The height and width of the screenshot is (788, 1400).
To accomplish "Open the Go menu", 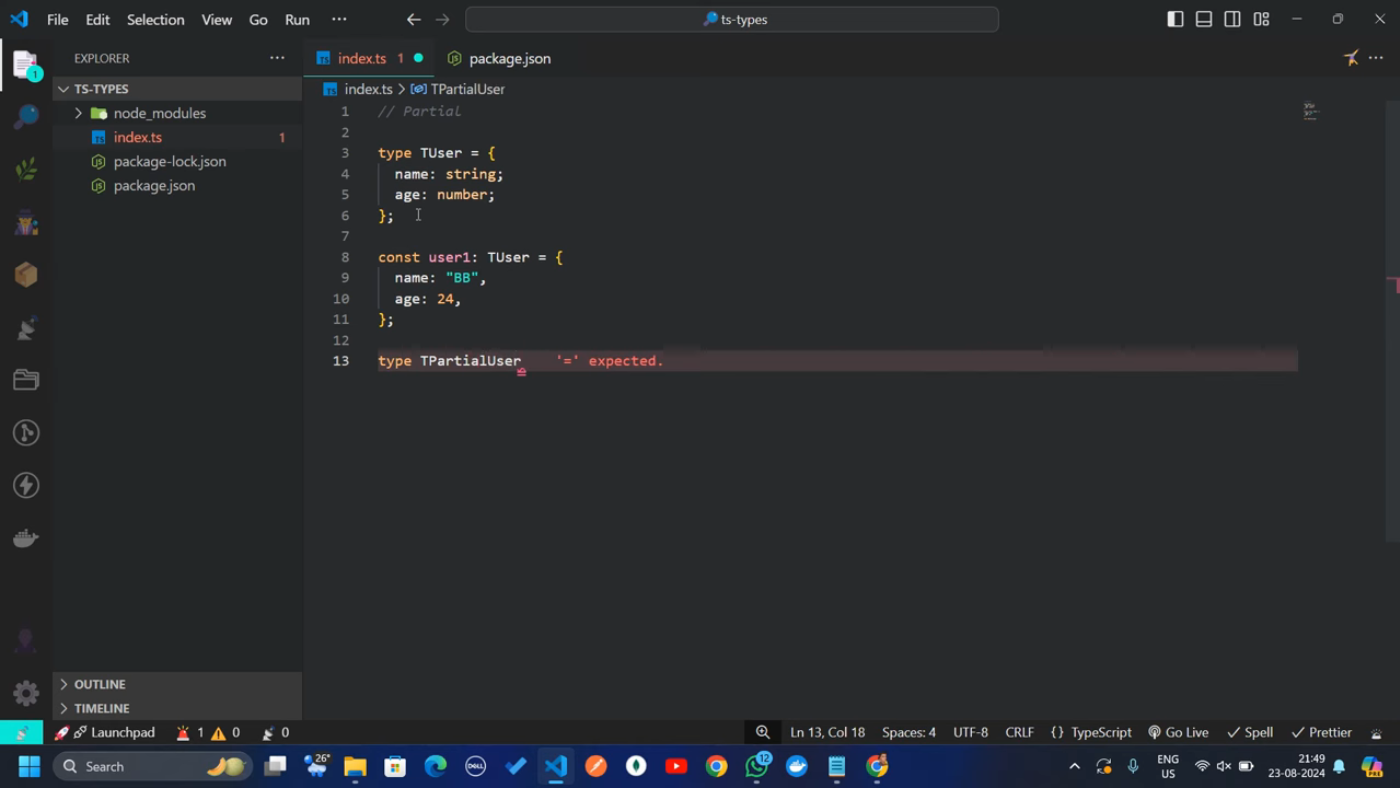I will click(258, 19).
